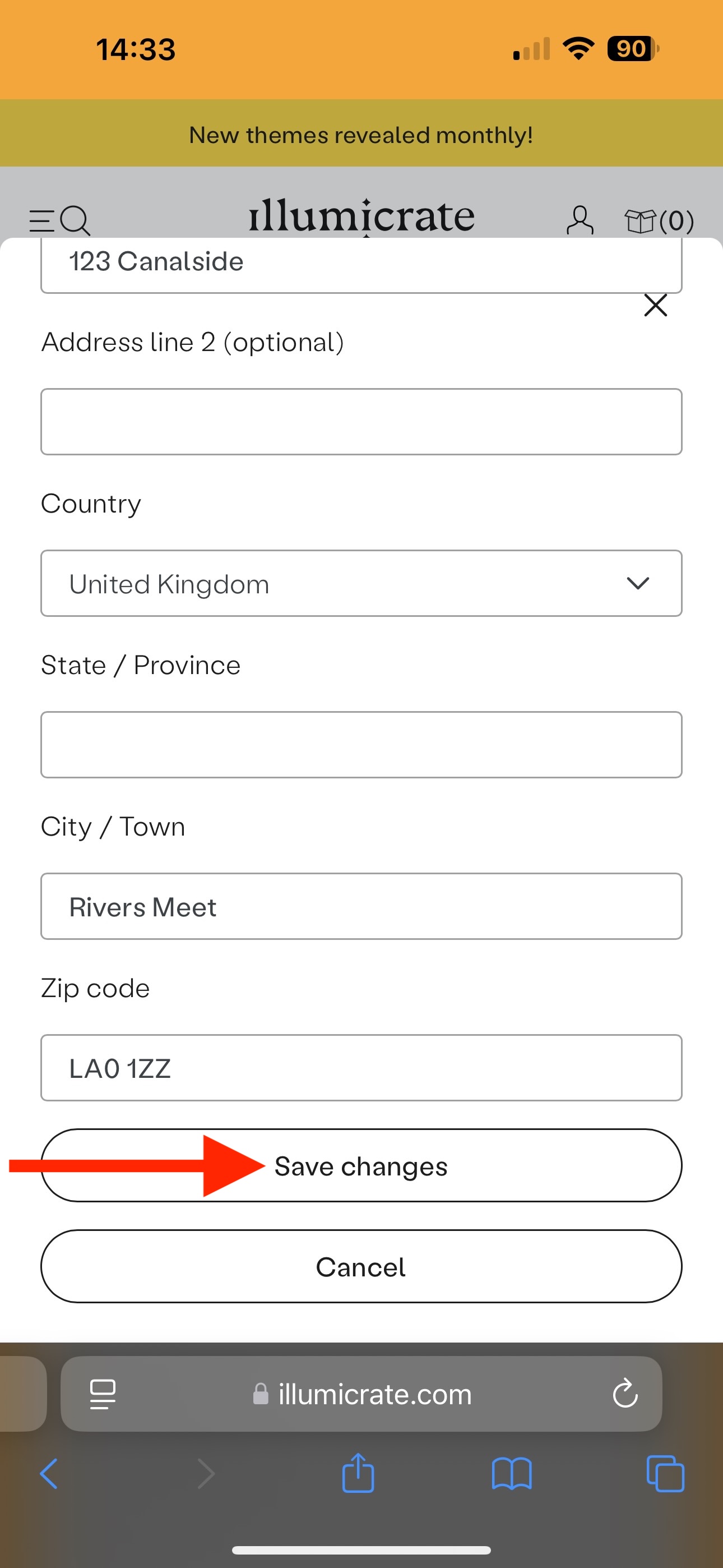Open Safari page settings icon
Image resolution: width=723 pixels, height=1568 pixels.
point(103,1394)
